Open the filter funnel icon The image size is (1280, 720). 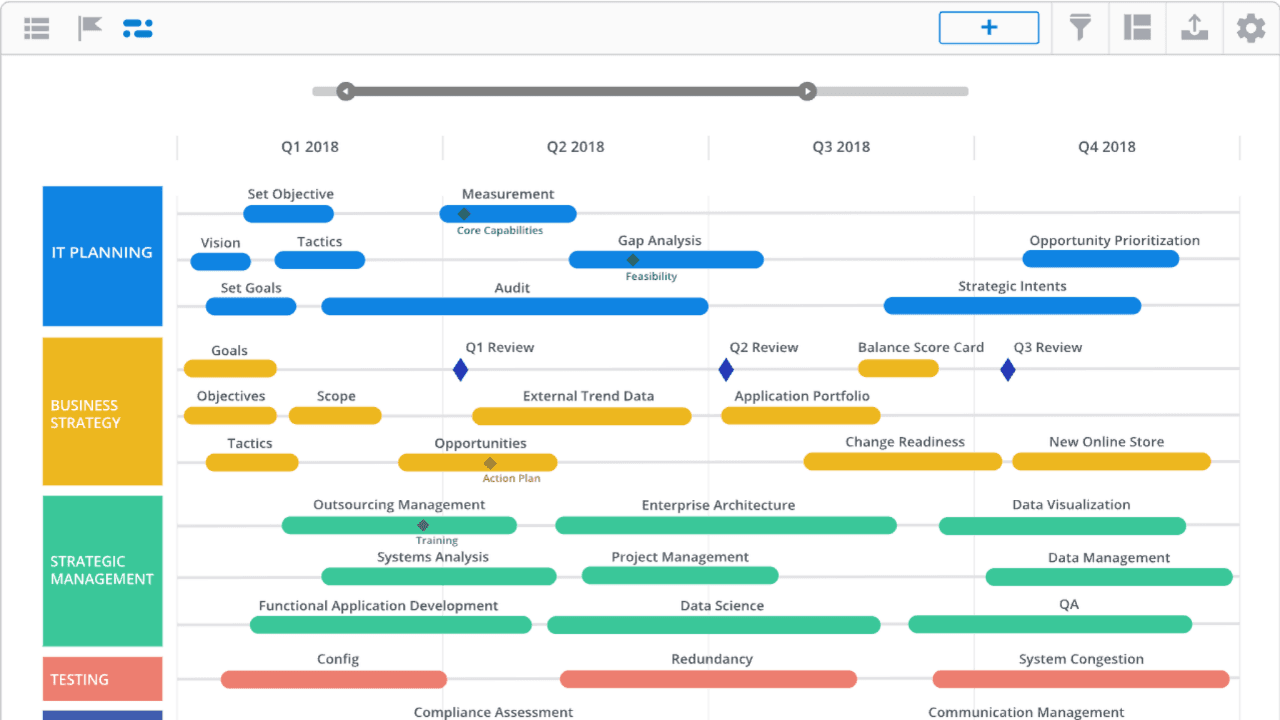click(1080, 28)
